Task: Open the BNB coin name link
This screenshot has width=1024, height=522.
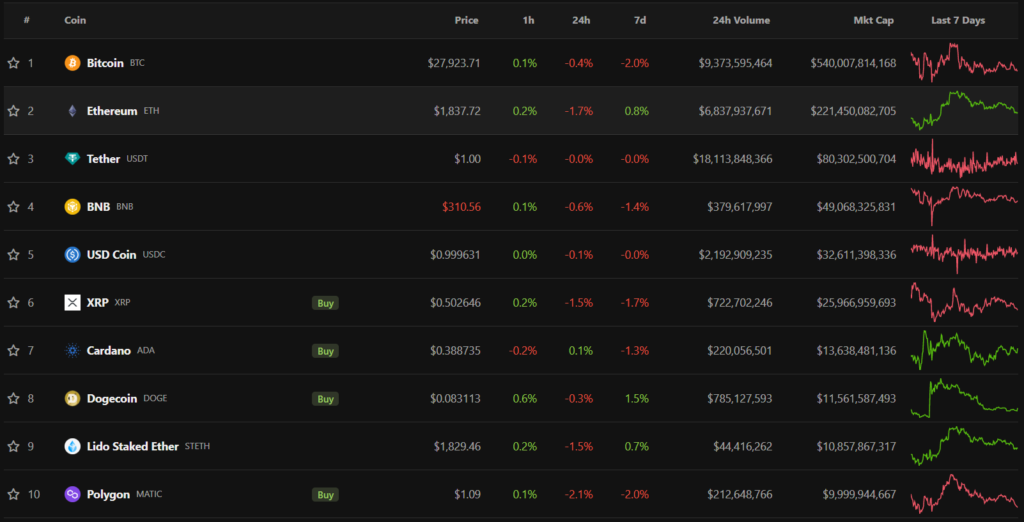Action: tap(99, 206)
